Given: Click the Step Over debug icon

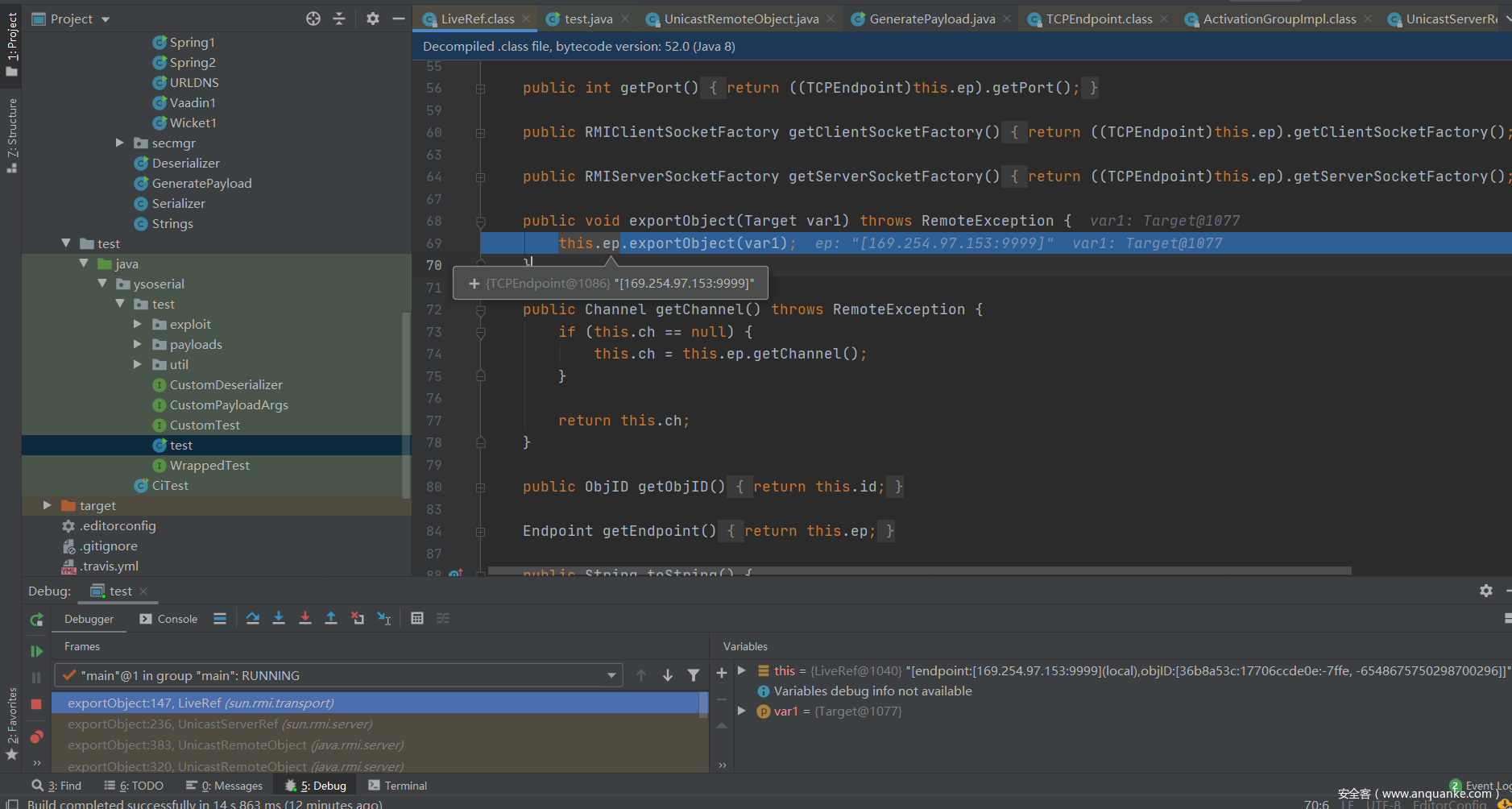Looking at the screenshot, I should click(253, 618).
